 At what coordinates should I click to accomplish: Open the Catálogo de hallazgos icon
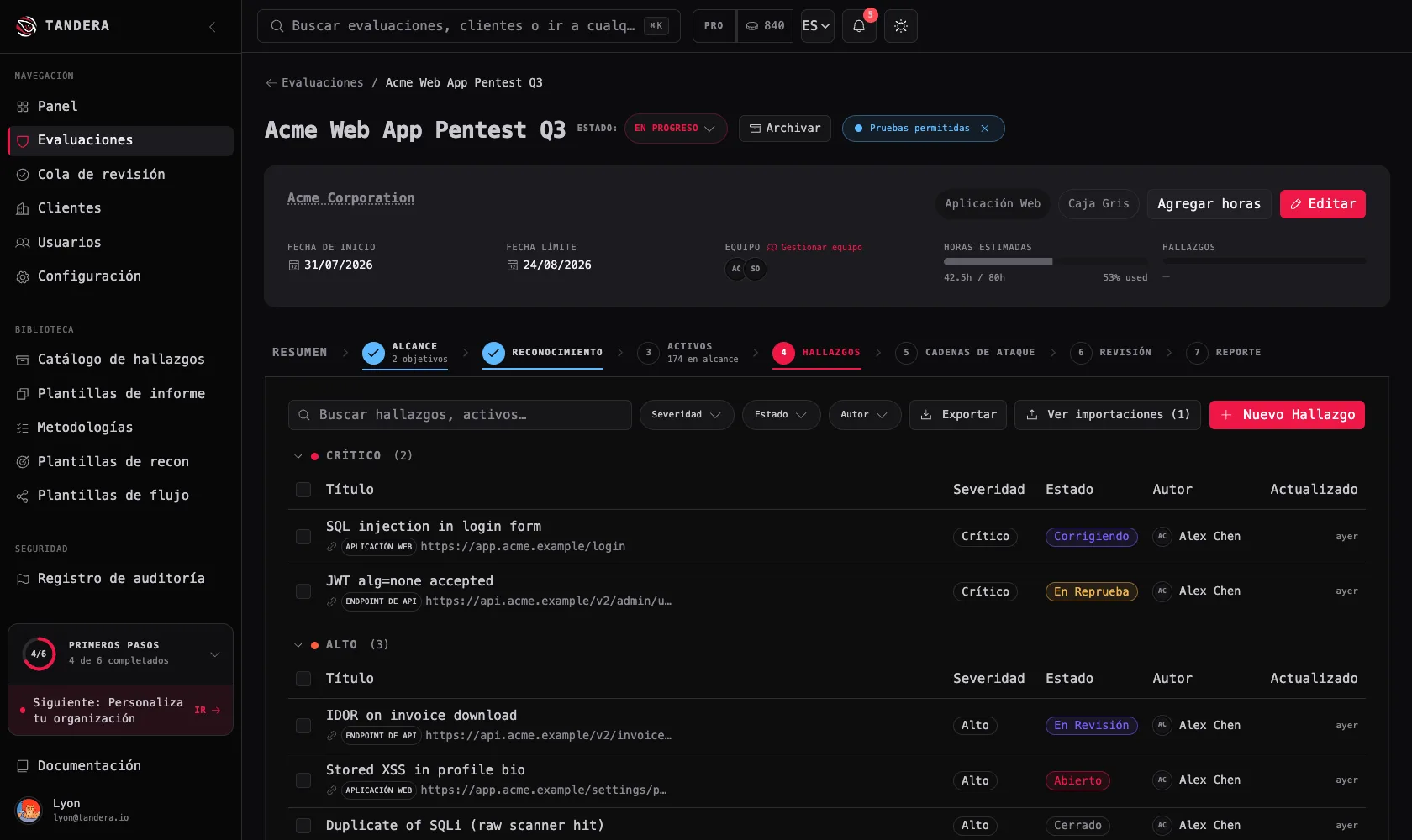pos(23,360)
